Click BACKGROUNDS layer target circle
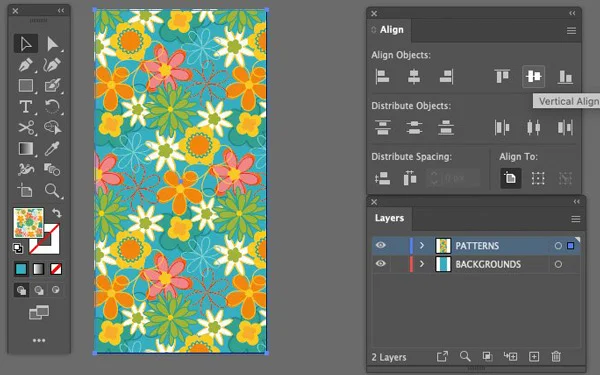The height and width of the screenshot is (375, 600). tap(558, 264)
